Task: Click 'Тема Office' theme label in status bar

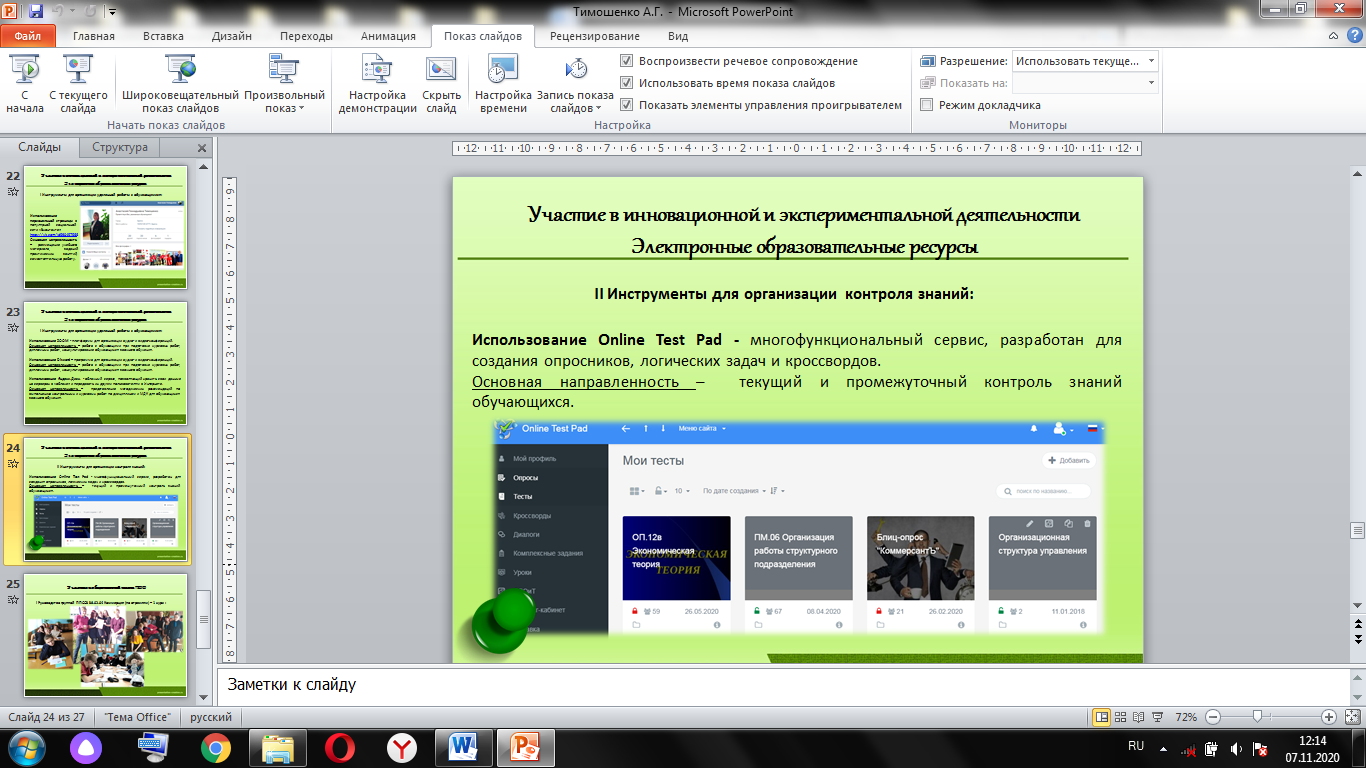Action: pos(137,717)
